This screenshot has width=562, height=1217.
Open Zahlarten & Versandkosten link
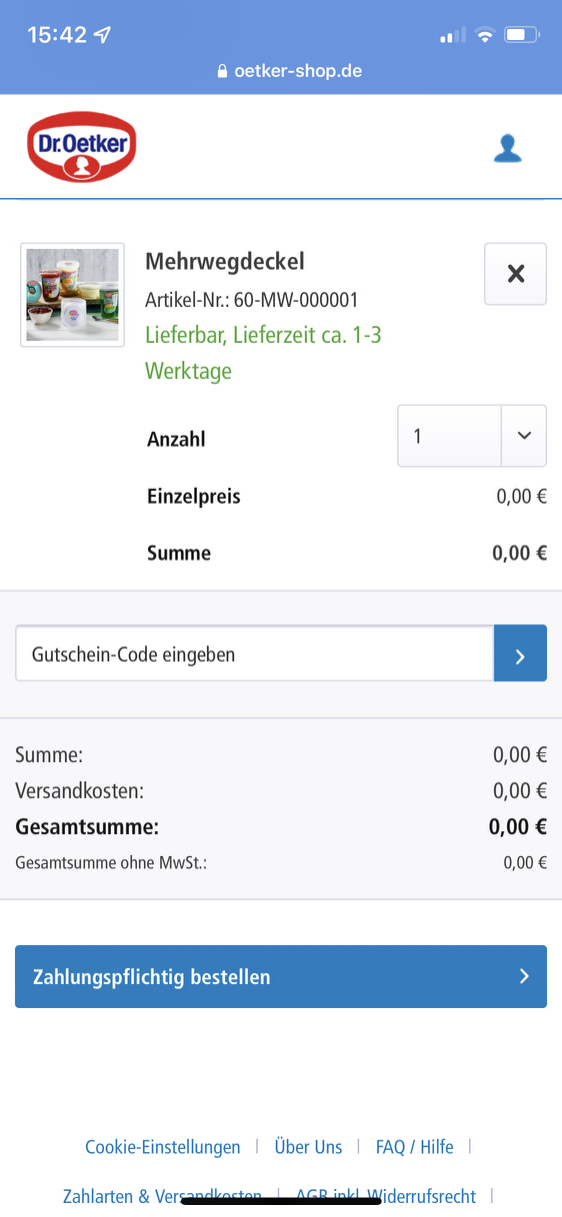(162, 1196)
